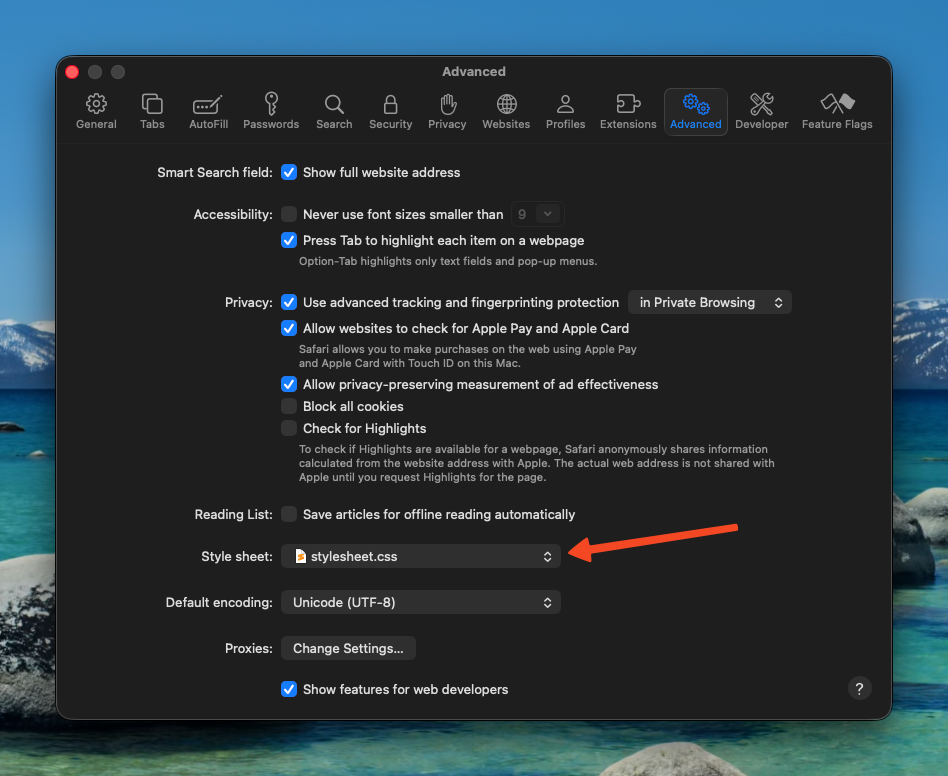The width and height of the screenshot is (948, 776).
Task: Change the Private Browsing protection scope
Action: coord(710,302)
